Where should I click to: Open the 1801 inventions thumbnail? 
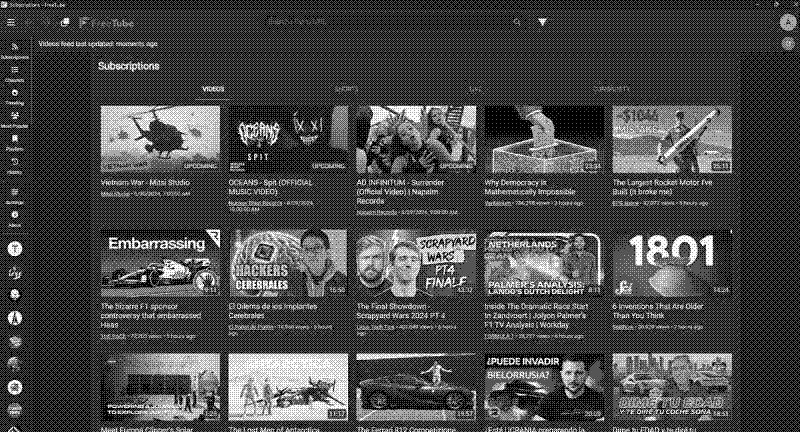coord(672,263)
